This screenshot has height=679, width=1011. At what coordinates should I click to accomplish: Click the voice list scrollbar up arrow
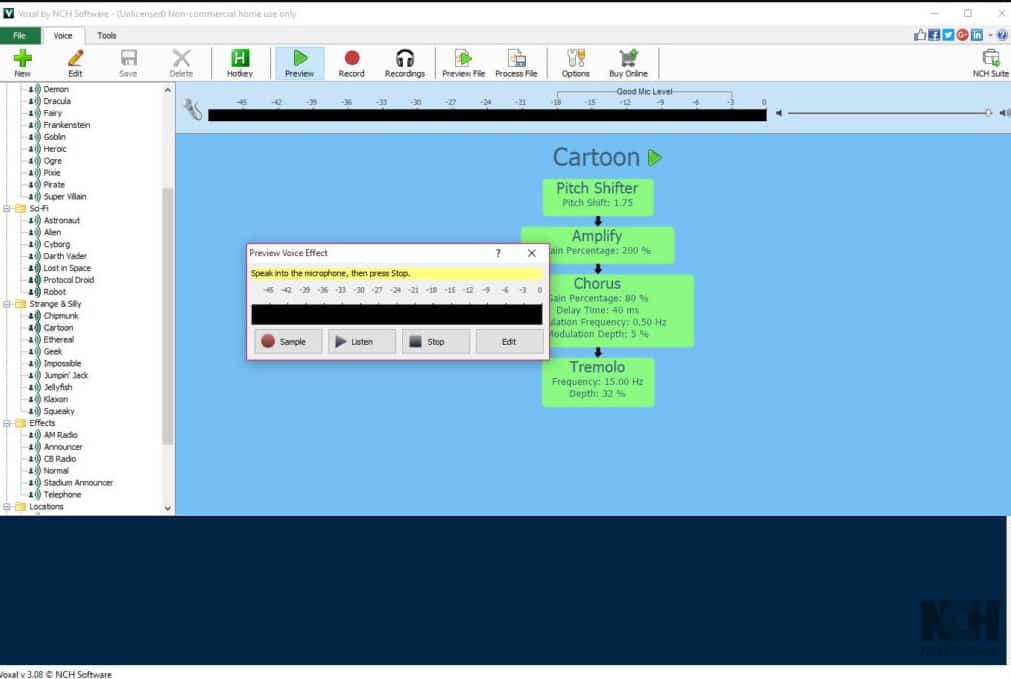pyautogui.click(x=168, y=90)
